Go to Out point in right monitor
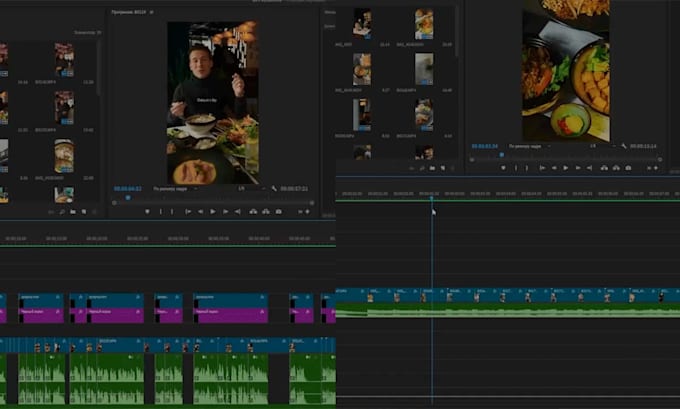Image resolution: width=680 pixels, height=409 pixels. [x=589, y=168]
